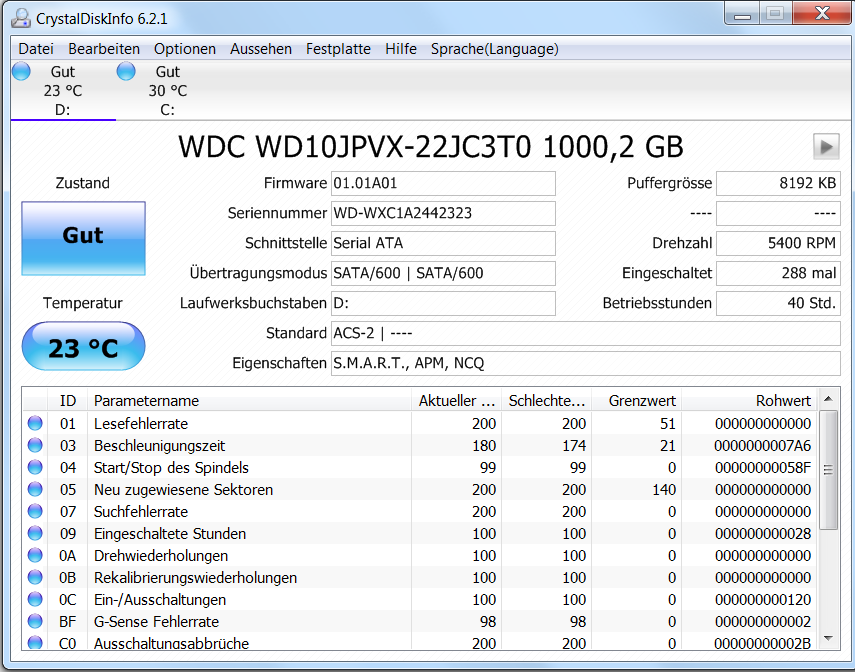Screen dimensions: 855x672
Task: Select the Drehwiederholungen parameter name
Action: coord(161,556)
